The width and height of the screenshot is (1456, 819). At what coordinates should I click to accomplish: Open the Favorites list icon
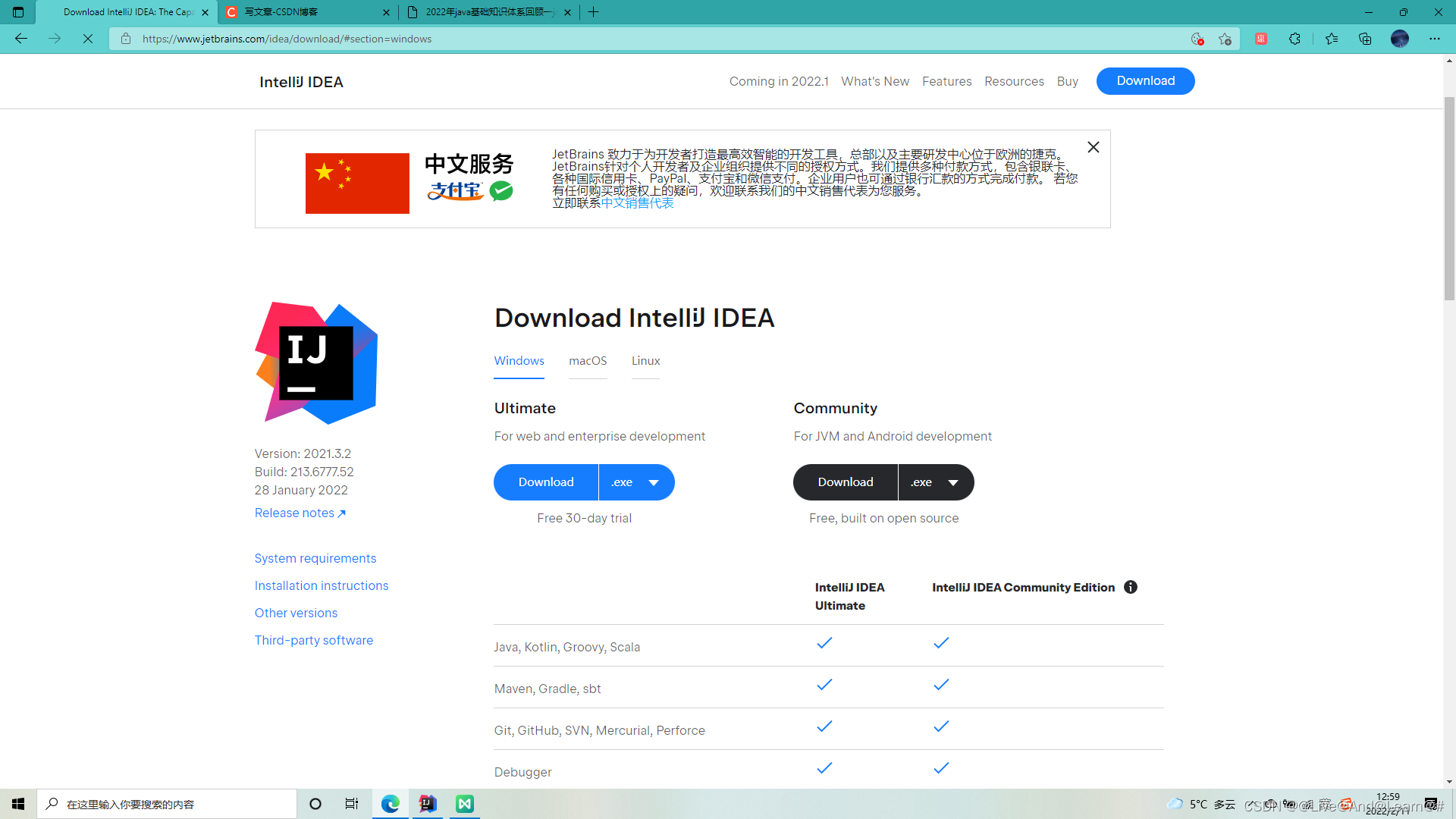pos(1332,39)
